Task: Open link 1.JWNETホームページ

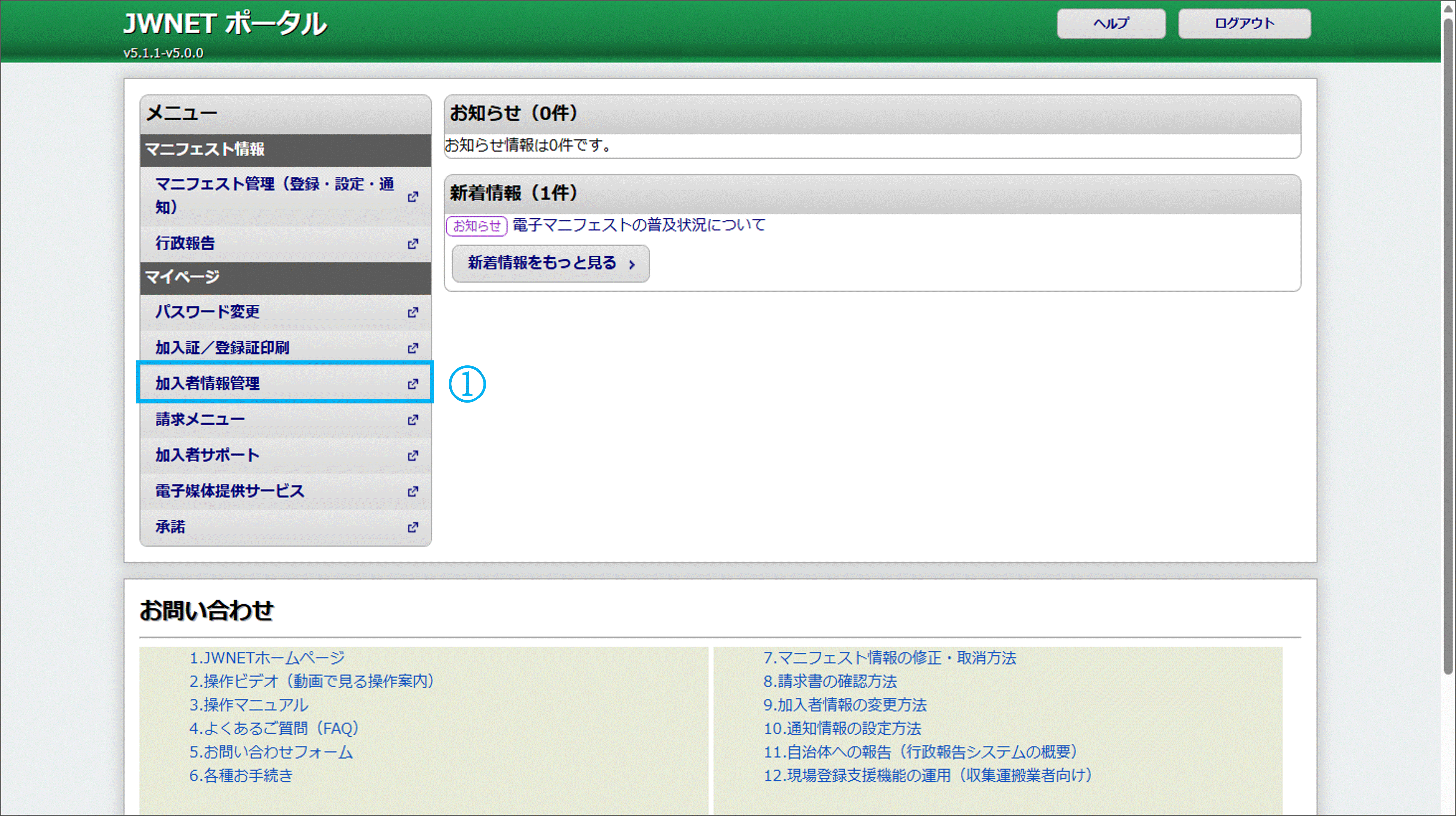Action: (267, 658)
